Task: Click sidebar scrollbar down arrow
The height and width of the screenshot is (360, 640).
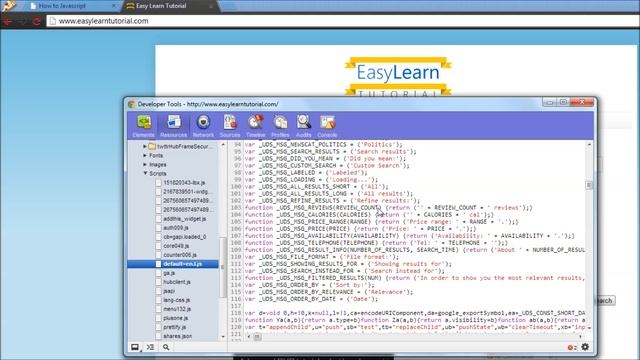Action: tap(223, 337)
